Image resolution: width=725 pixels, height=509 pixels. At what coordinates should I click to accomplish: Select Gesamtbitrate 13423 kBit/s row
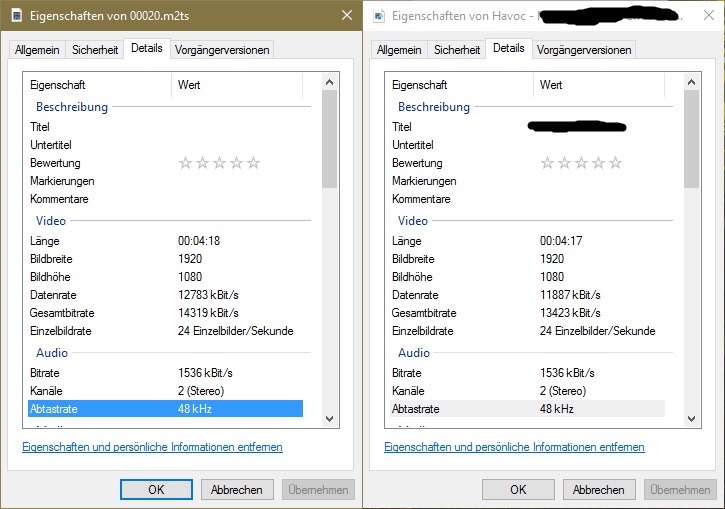[x=527, y=313]
